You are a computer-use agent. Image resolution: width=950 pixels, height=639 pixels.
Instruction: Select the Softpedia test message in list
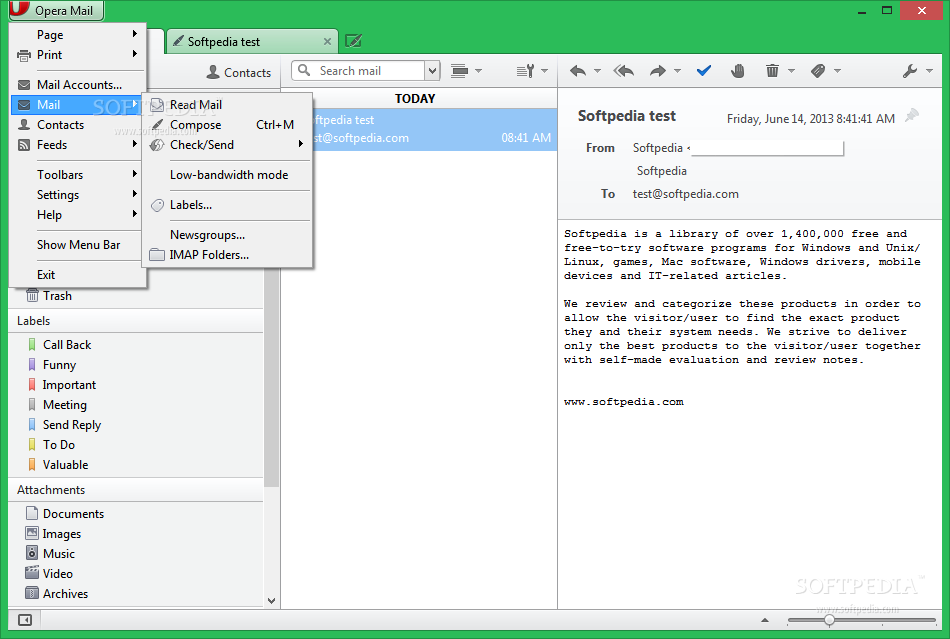click(x=434, y=129)
